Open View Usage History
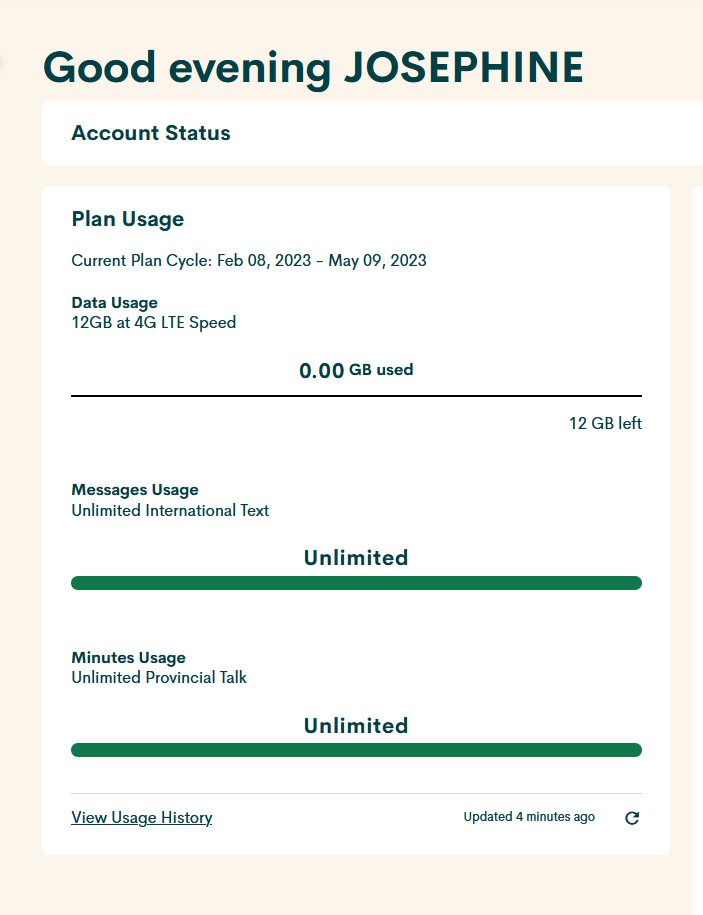 click(141, 818)
